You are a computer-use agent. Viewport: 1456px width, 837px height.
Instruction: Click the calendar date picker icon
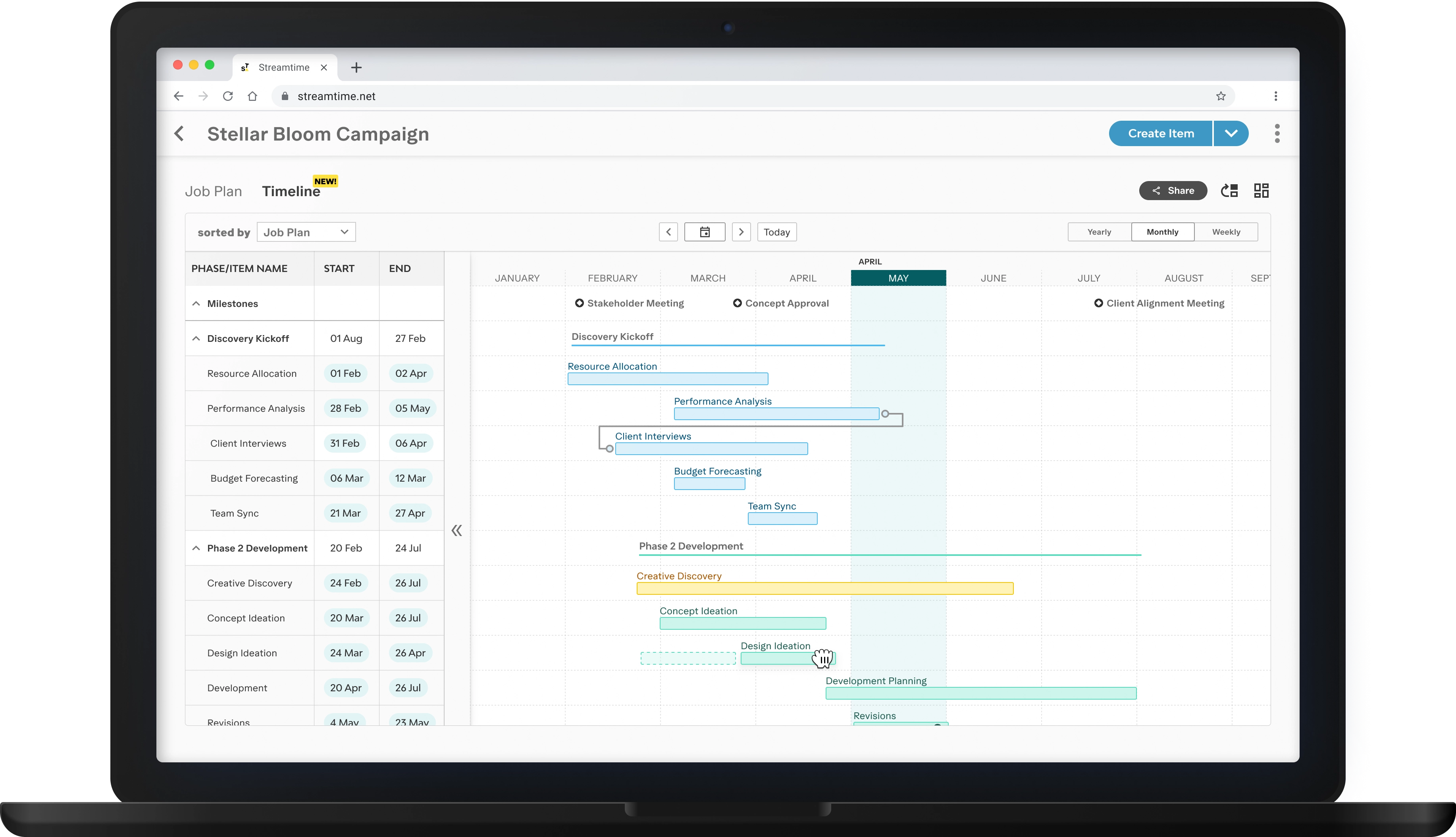coord(705,232)
